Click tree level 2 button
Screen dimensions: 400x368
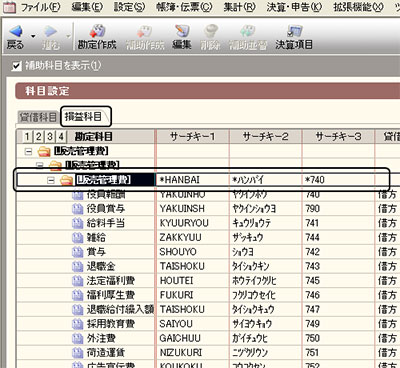(x=38, y=136)
